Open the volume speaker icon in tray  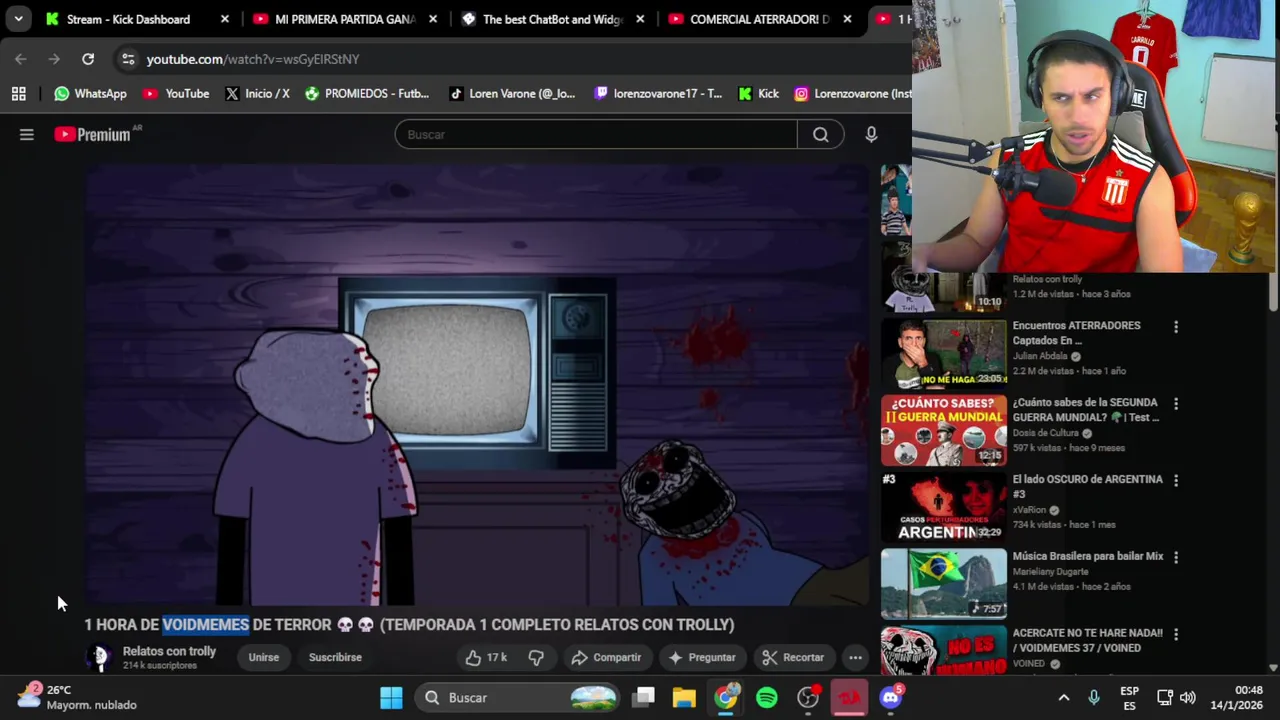point(1187,697)
